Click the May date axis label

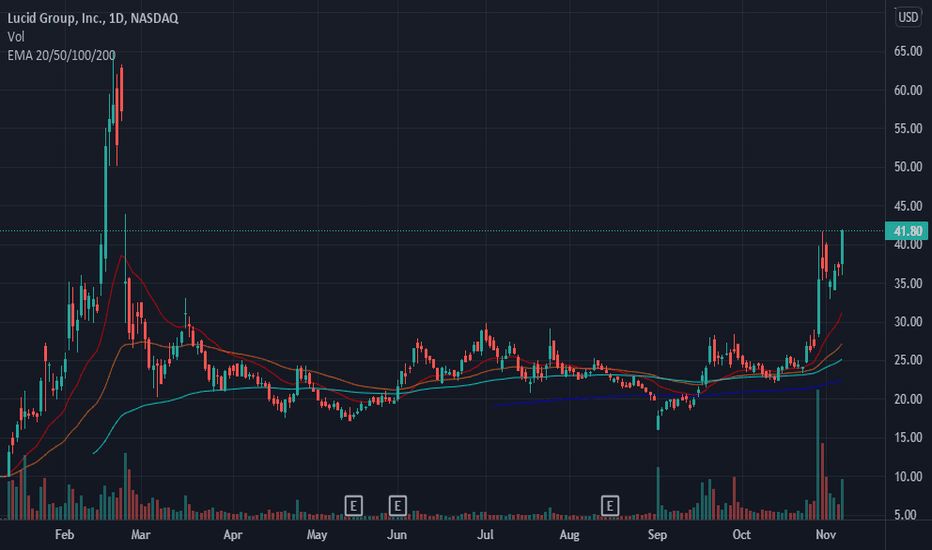(x=317, y=535)
